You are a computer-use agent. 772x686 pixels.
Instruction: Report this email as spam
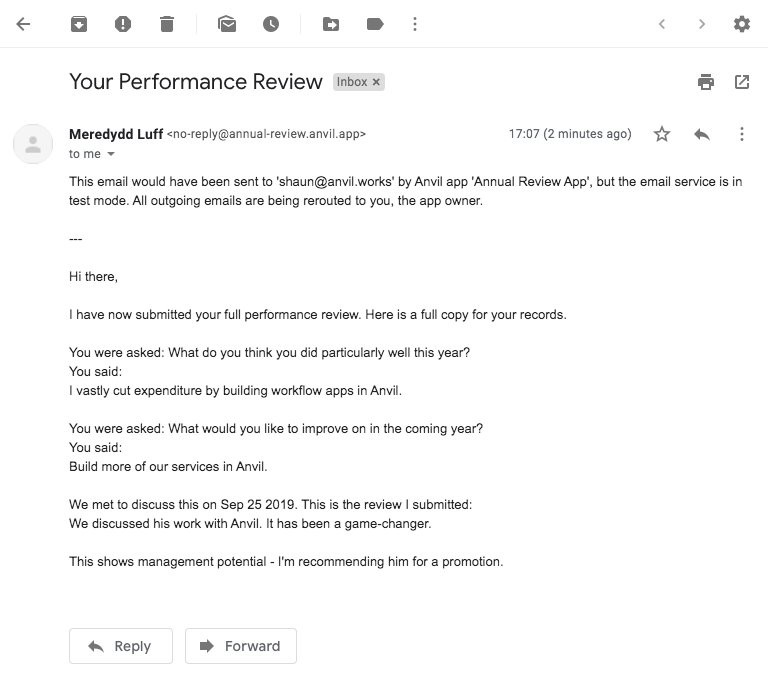pyautogui.click(x=123, y=24)
